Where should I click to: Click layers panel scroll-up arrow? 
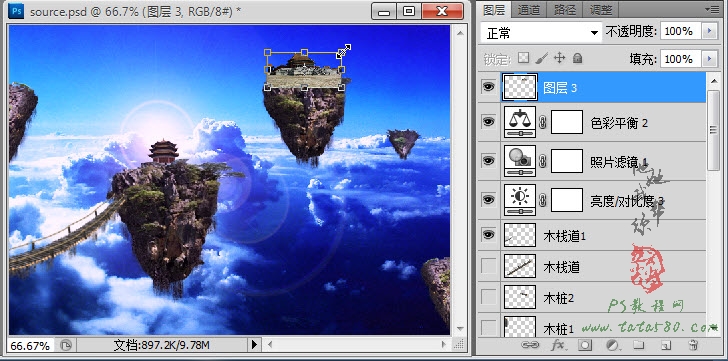[714, 82]
